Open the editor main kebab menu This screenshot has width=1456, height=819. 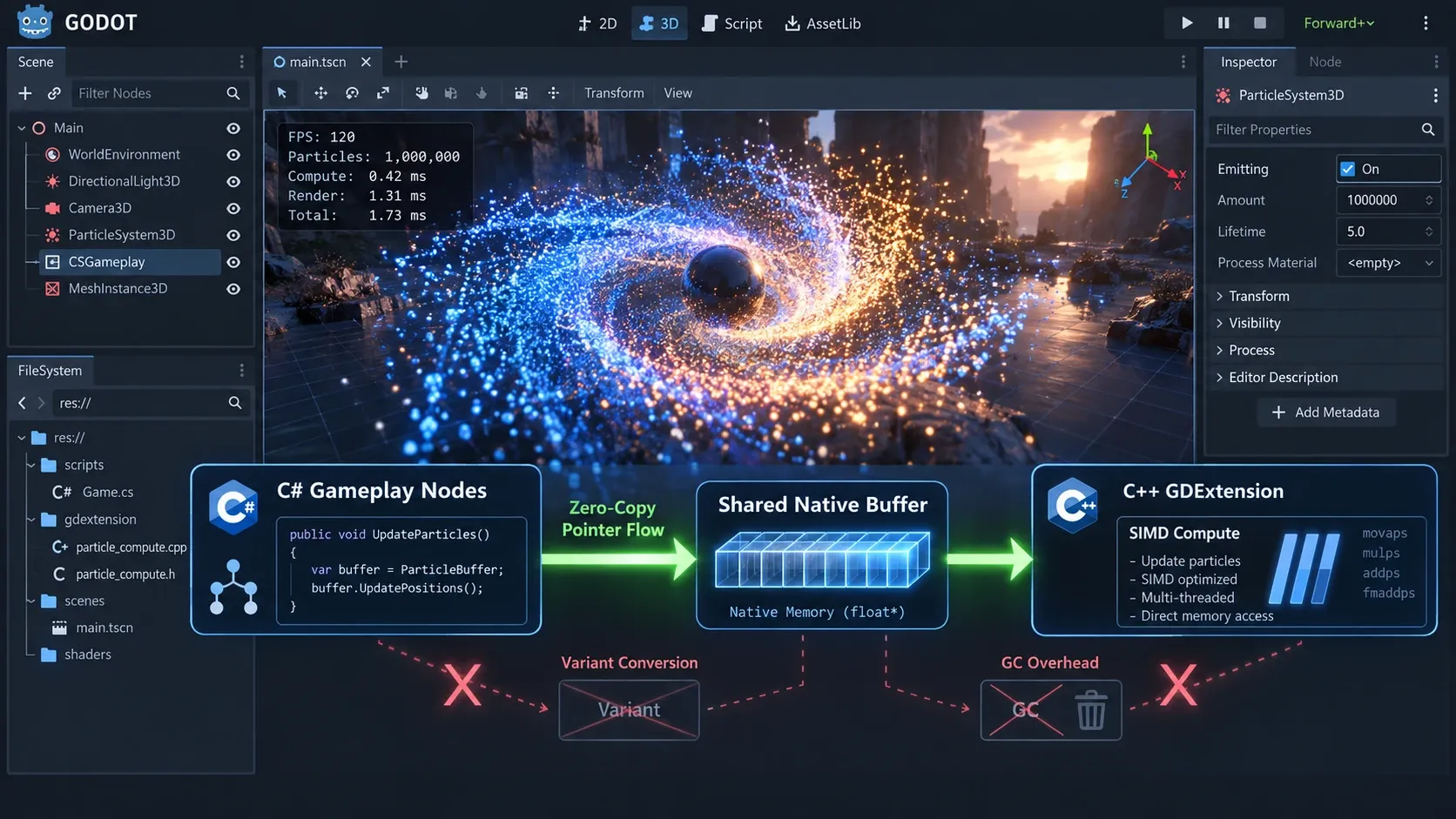(x=1426, y=23)
